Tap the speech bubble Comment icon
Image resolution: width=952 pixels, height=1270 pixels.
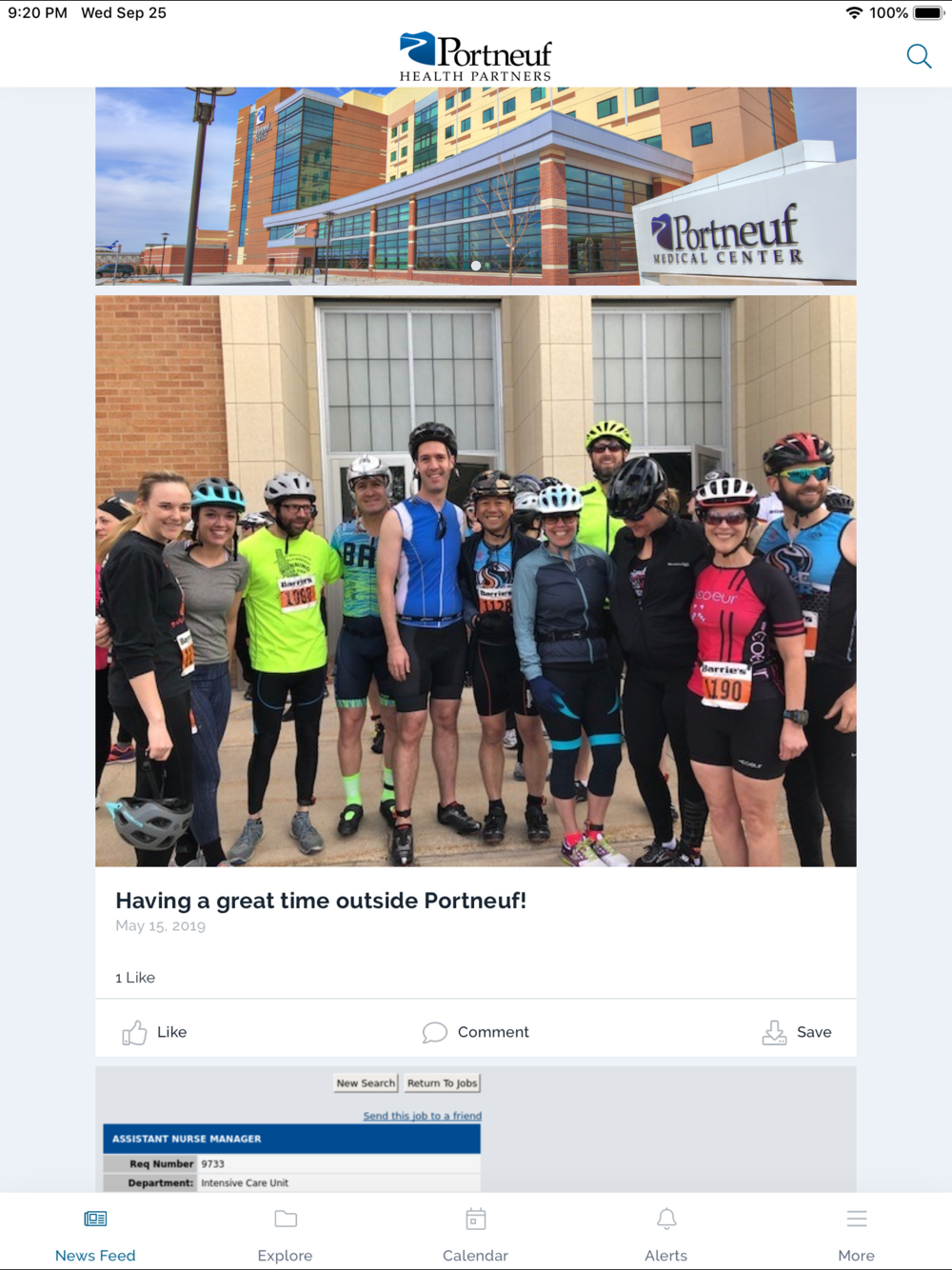click(434, 1032)
